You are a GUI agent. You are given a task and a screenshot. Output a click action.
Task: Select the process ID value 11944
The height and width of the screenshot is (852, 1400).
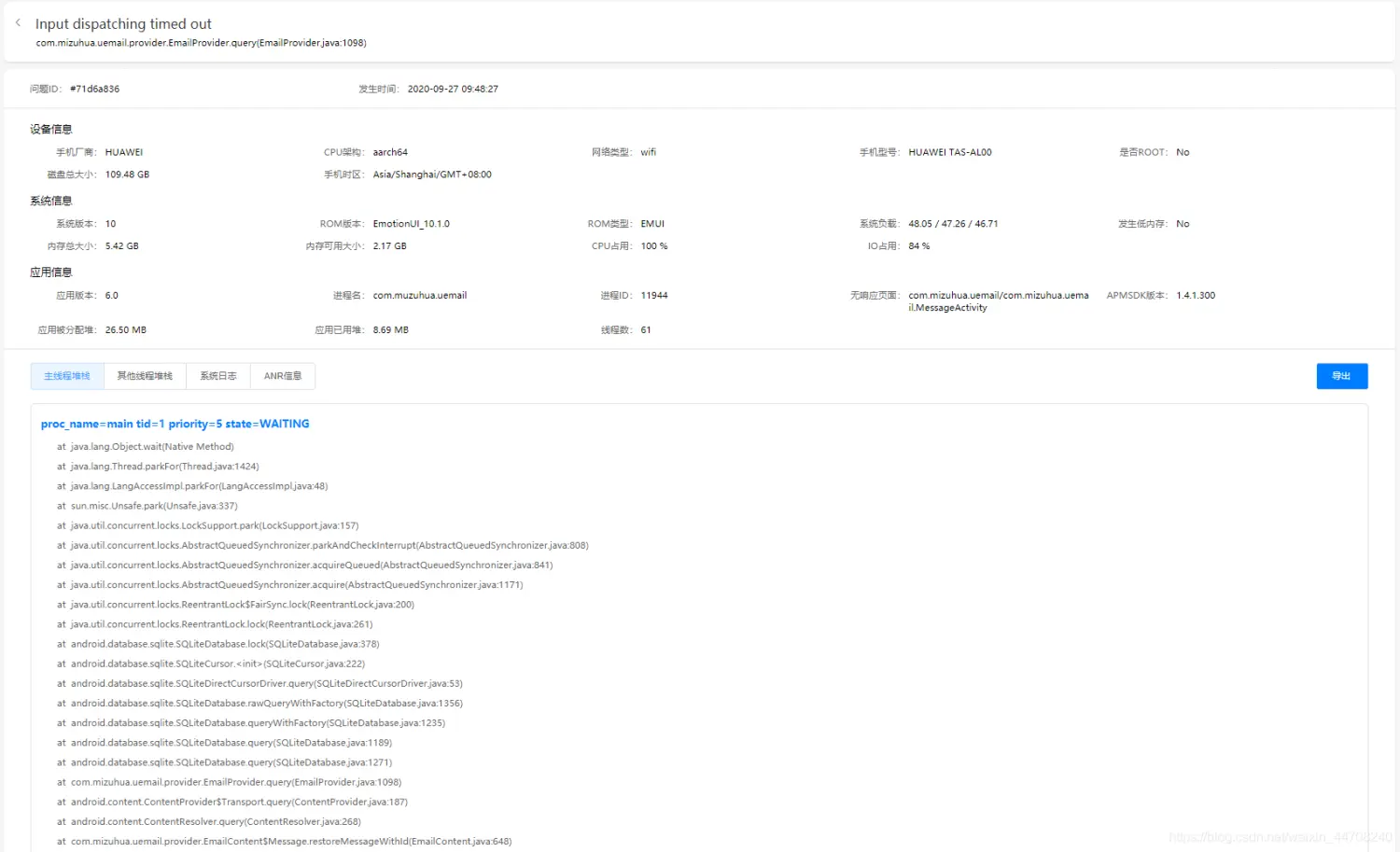[x=654, y=296]
